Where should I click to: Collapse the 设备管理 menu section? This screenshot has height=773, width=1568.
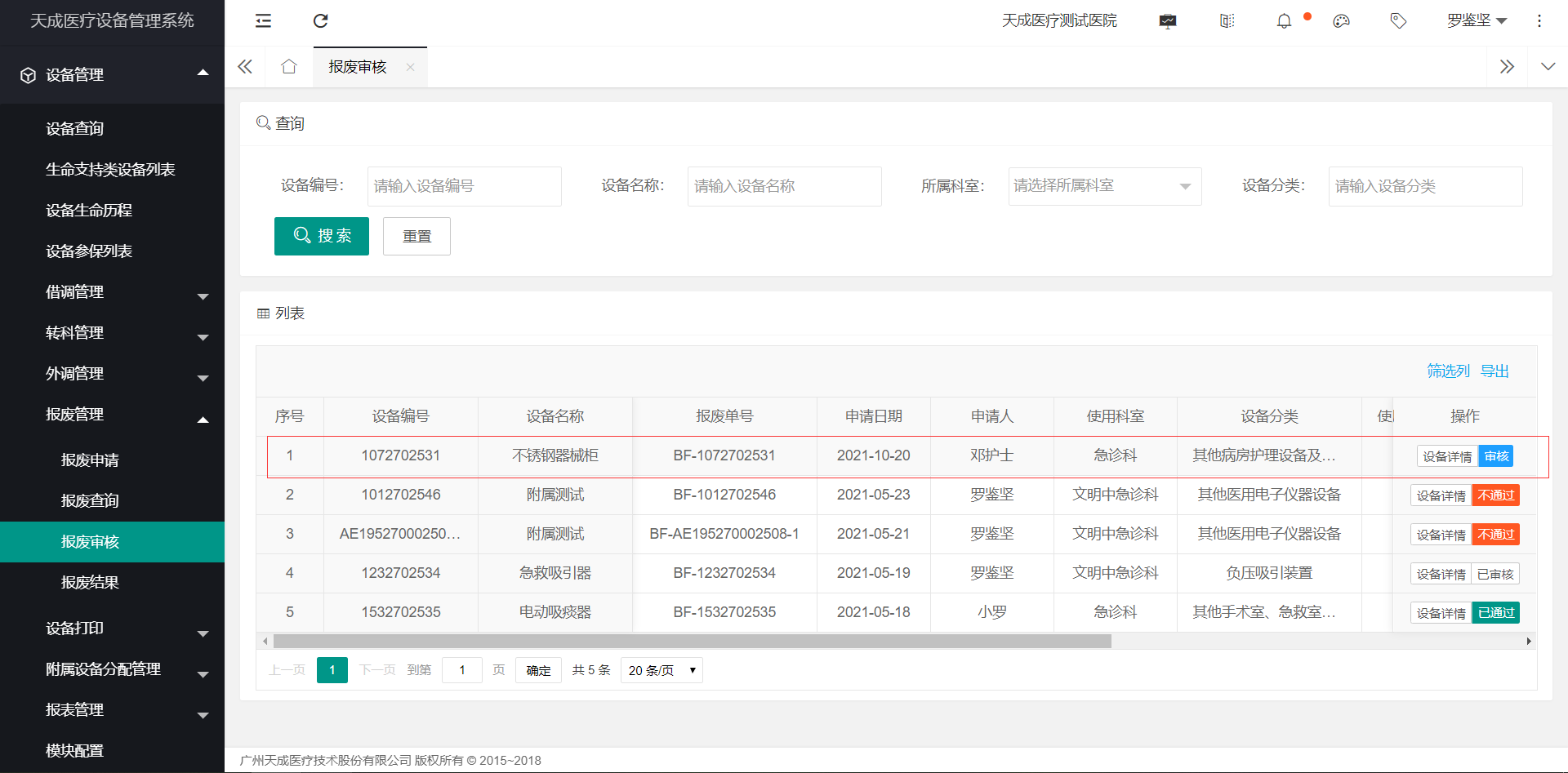coord(203,73)
